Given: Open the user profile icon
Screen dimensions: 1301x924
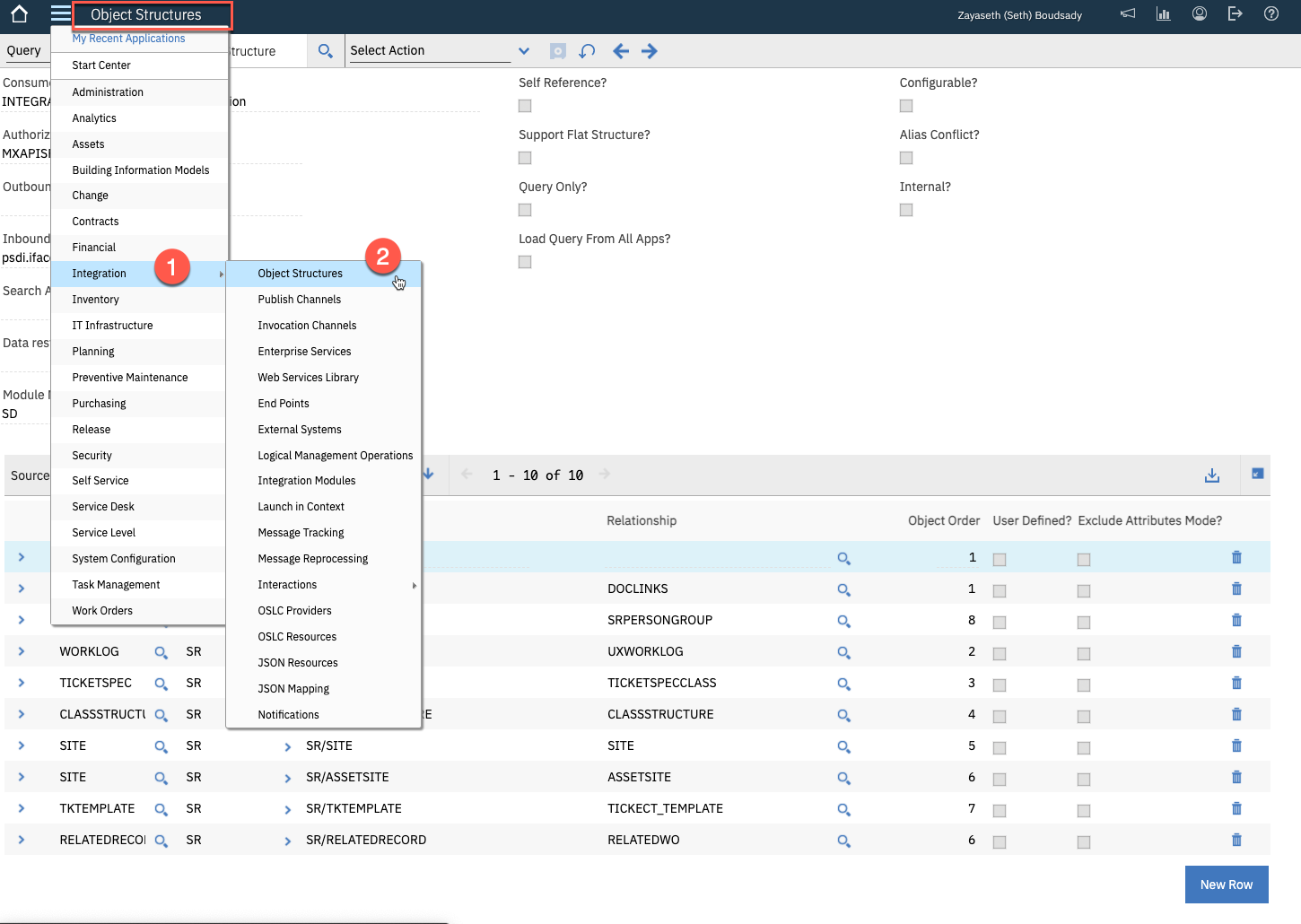Looking at the screenshot, I should tap(1200, 13).
